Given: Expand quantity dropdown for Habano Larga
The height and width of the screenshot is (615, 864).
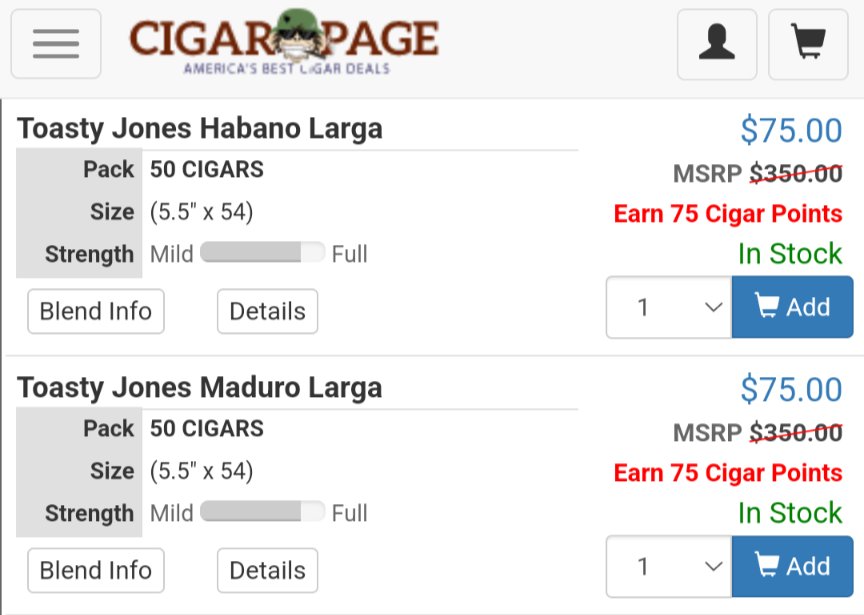Looking at the screenshot, I should tap(669, 307).
